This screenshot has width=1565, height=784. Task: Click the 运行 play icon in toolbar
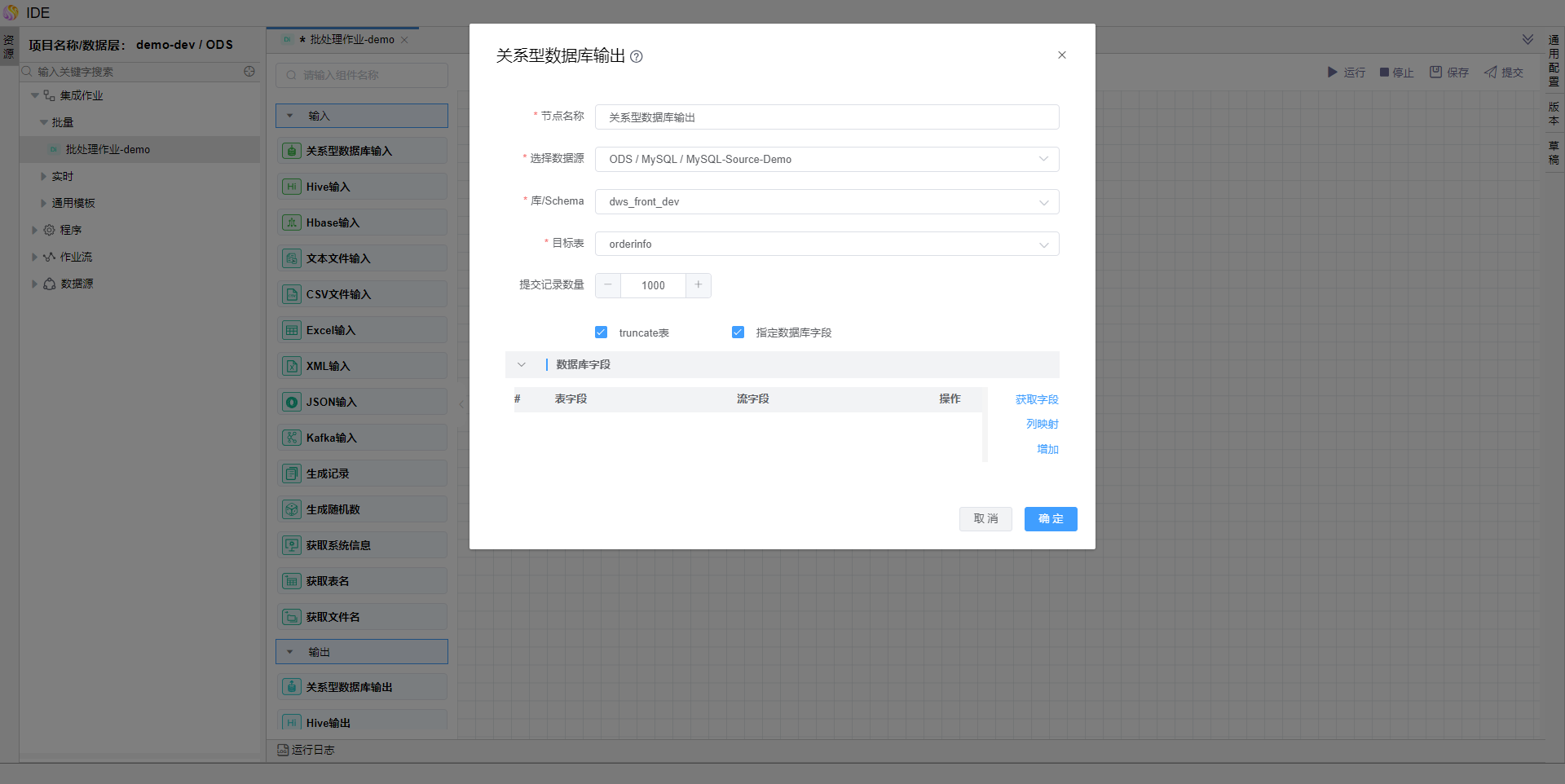click(1332, 73)
